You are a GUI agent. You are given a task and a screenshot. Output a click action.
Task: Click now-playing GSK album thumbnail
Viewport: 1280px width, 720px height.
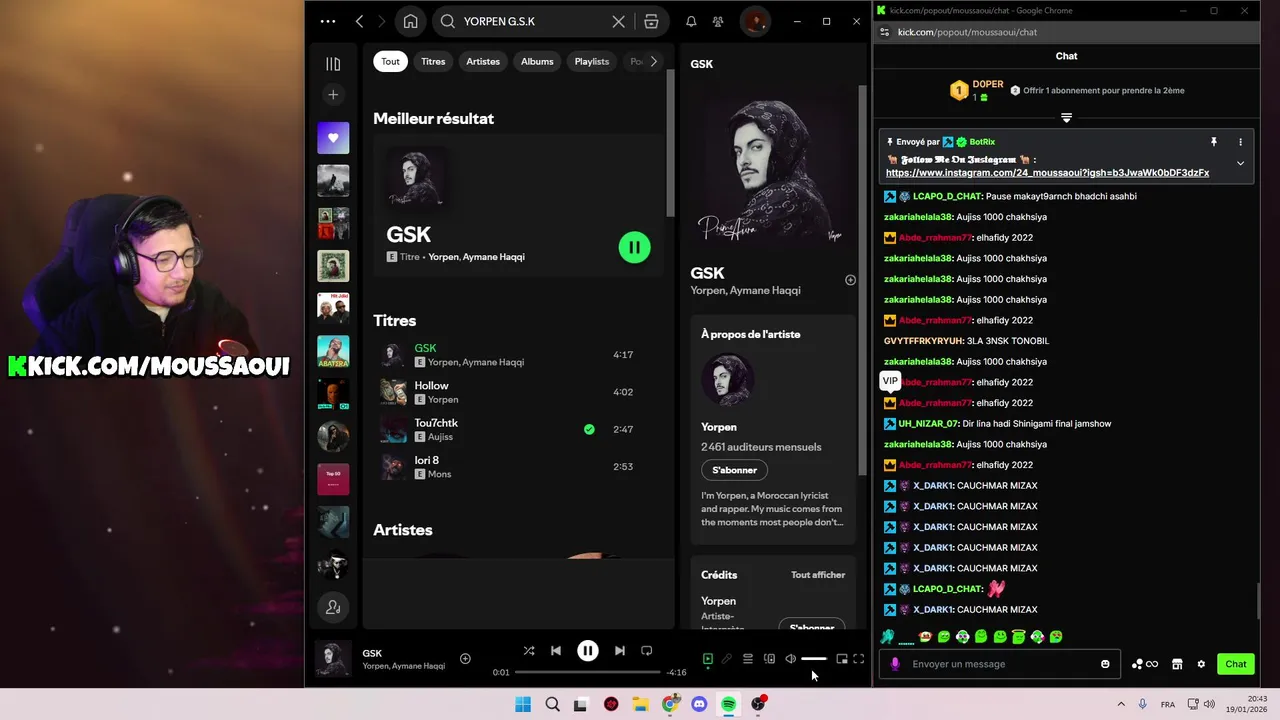(x=333, y=659)
